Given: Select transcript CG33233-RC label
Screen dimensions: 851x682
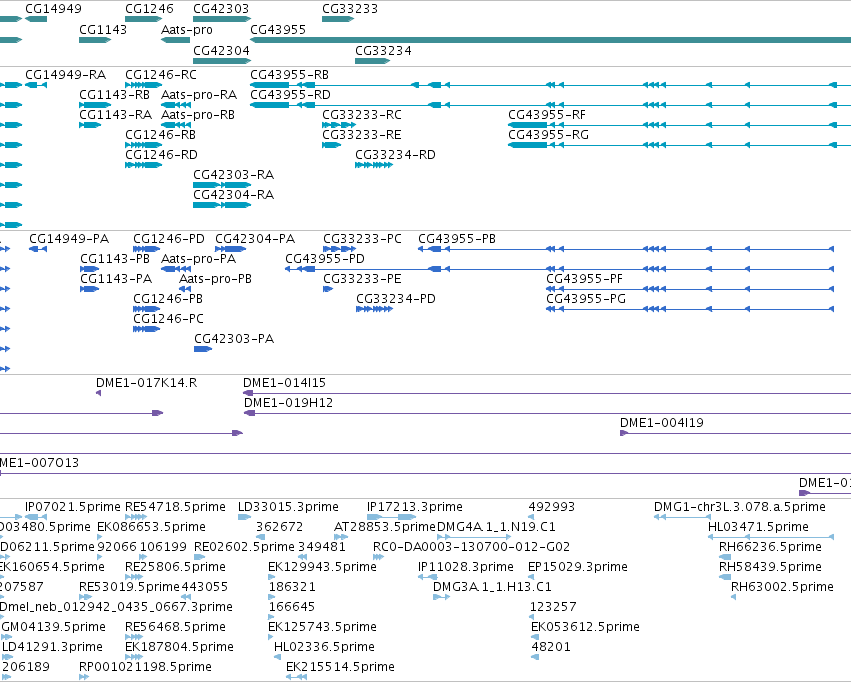Looking at the screenshot, I should tap(361, 115).
